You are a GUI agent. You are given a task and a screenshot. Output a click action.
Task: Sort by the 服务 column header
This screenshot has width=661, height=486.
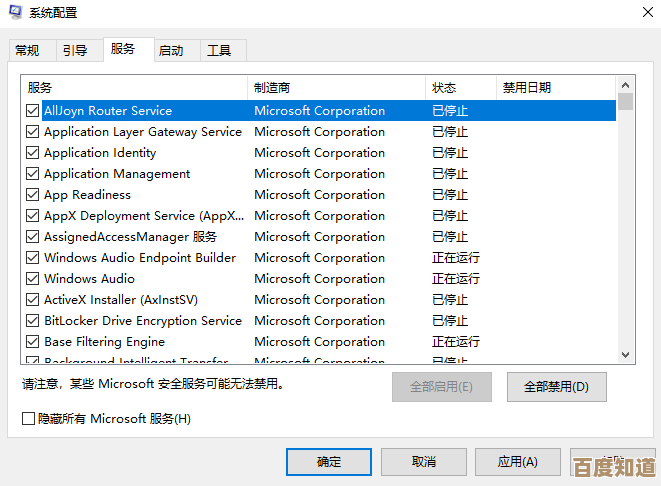[x=135, y=88]
